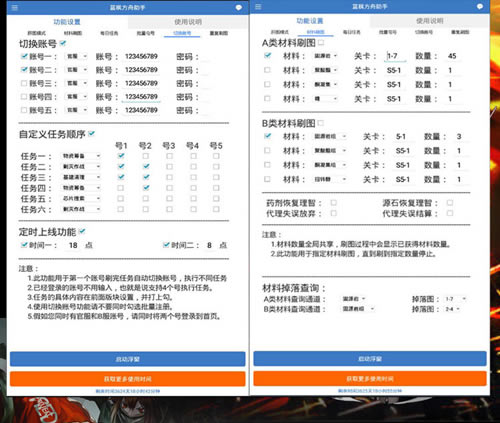Check 任务三 checkbox under 号3
500x423 pixels.
[x=169, y=177]
